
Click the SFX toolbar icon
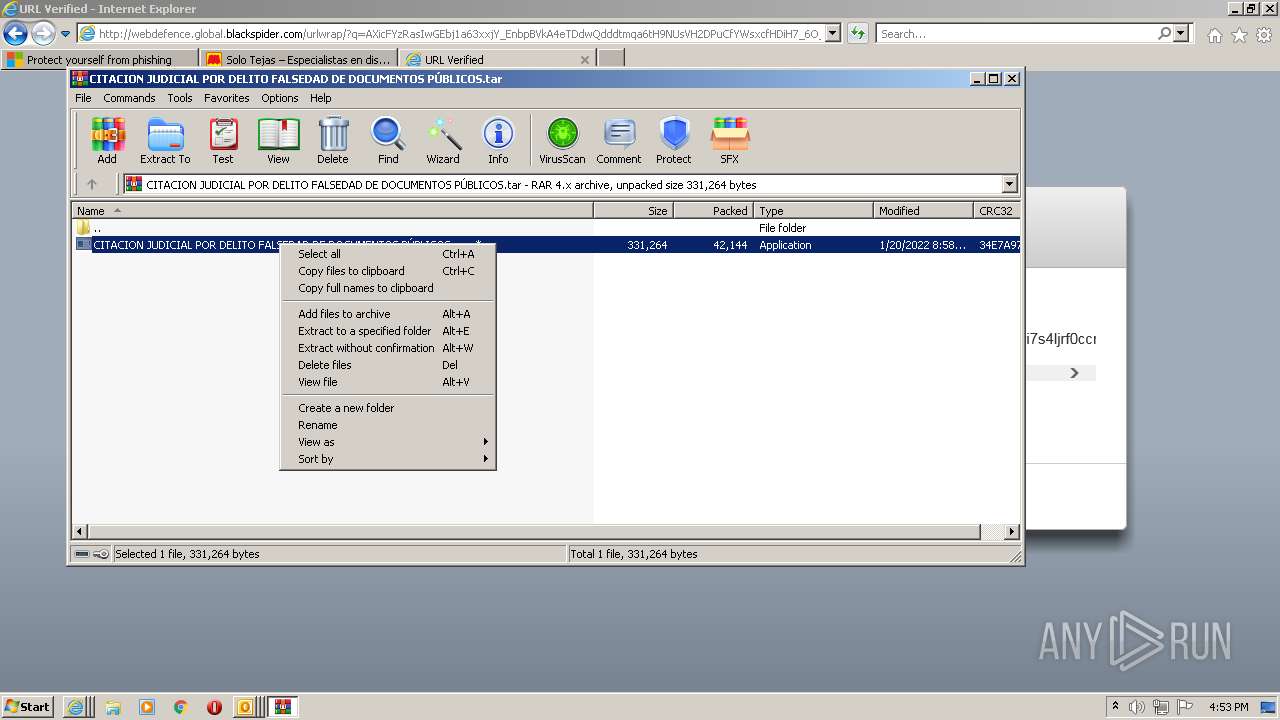tap(730, 141)
